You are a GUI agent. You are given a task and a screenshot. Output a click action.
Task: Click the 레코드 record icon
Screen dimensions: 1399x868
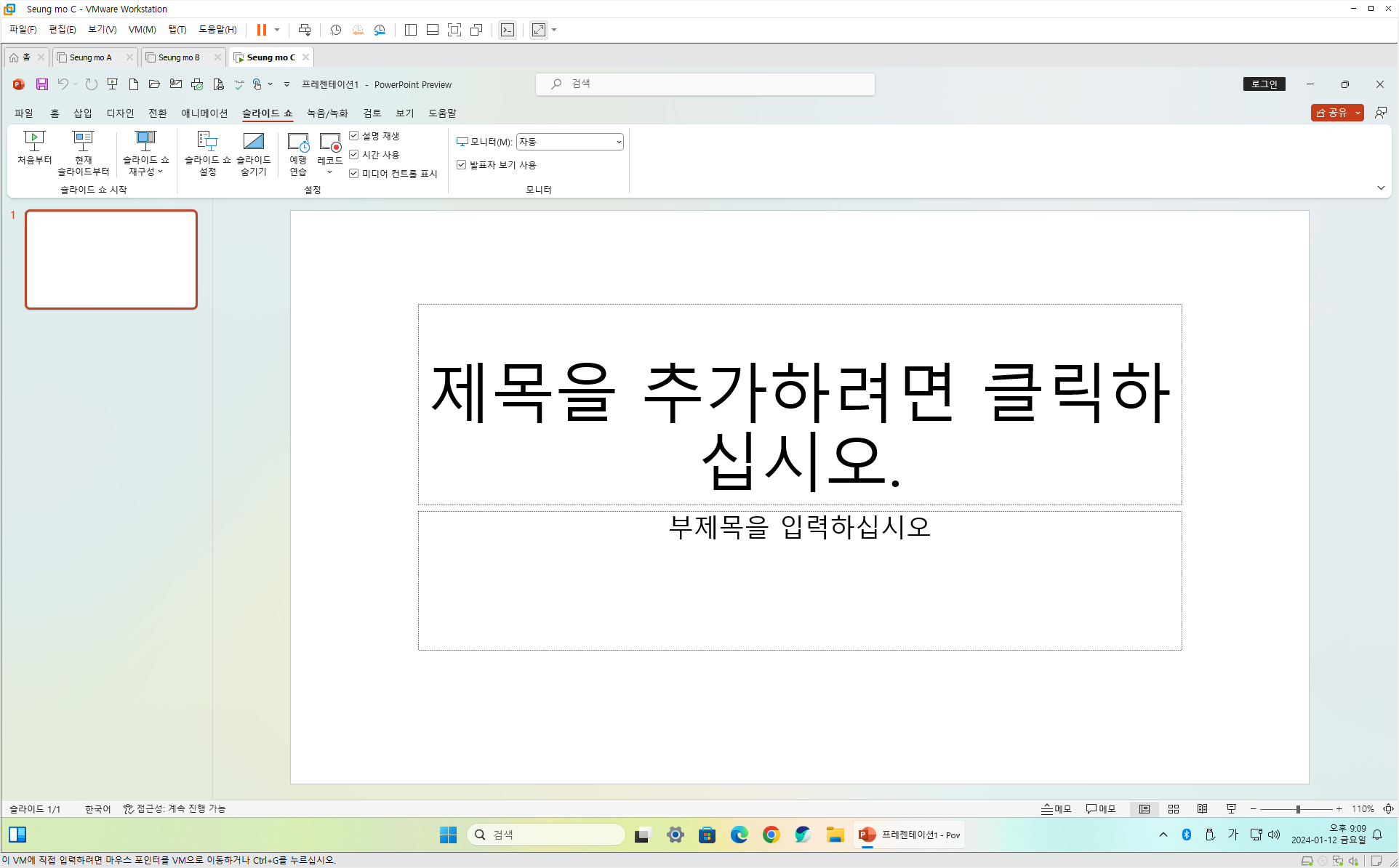tap(329, 142)
